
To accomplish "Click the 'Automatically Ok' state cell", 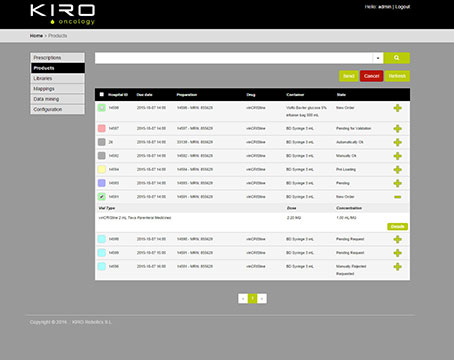I will coord(350,142).
